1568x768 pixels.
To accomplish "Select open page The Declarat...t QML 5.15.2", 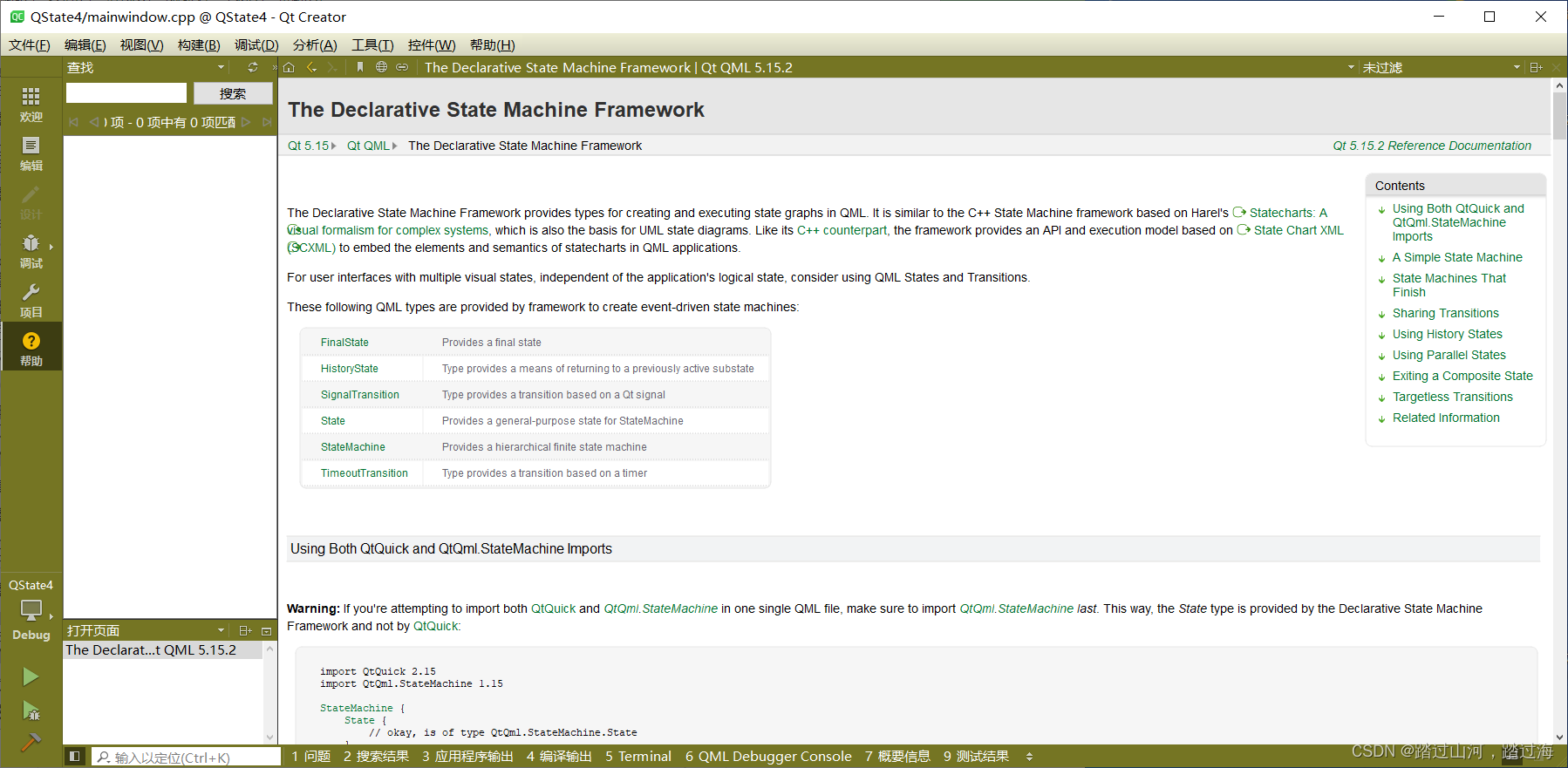I will (x=163, y=650).
